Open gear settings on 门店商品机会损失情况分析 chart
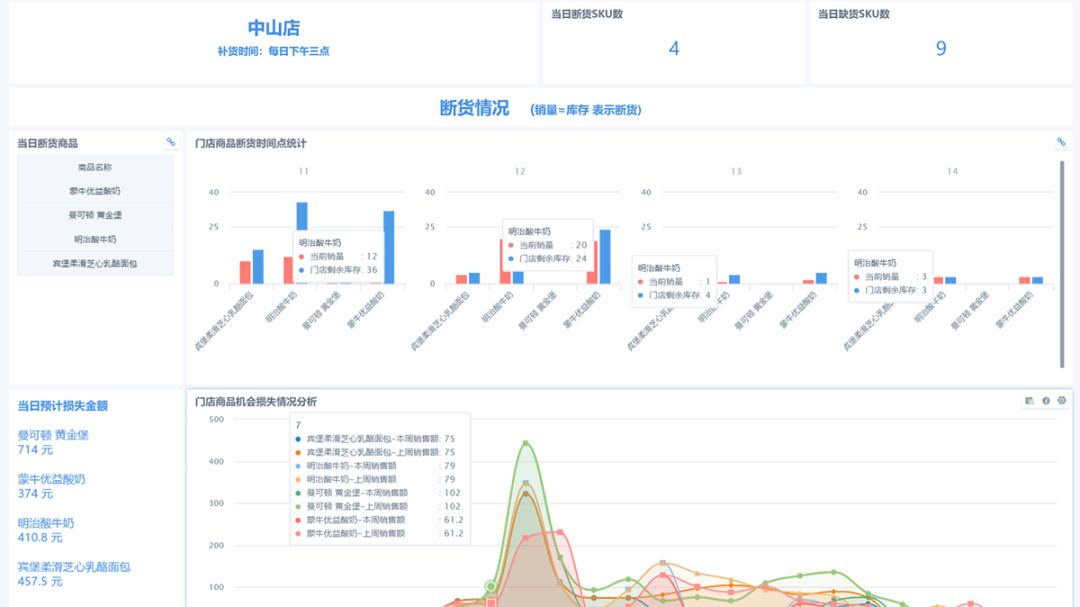Image resolution: width=1080 pixels, height=607 pixels. 1061,400
